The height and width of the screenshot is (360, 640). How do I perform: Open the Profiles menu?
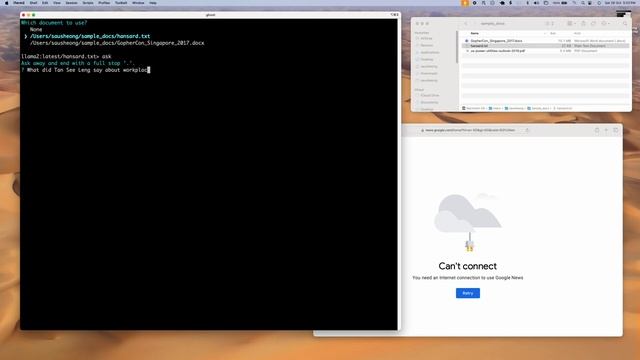pyautogui.click(x=104, y=3)
